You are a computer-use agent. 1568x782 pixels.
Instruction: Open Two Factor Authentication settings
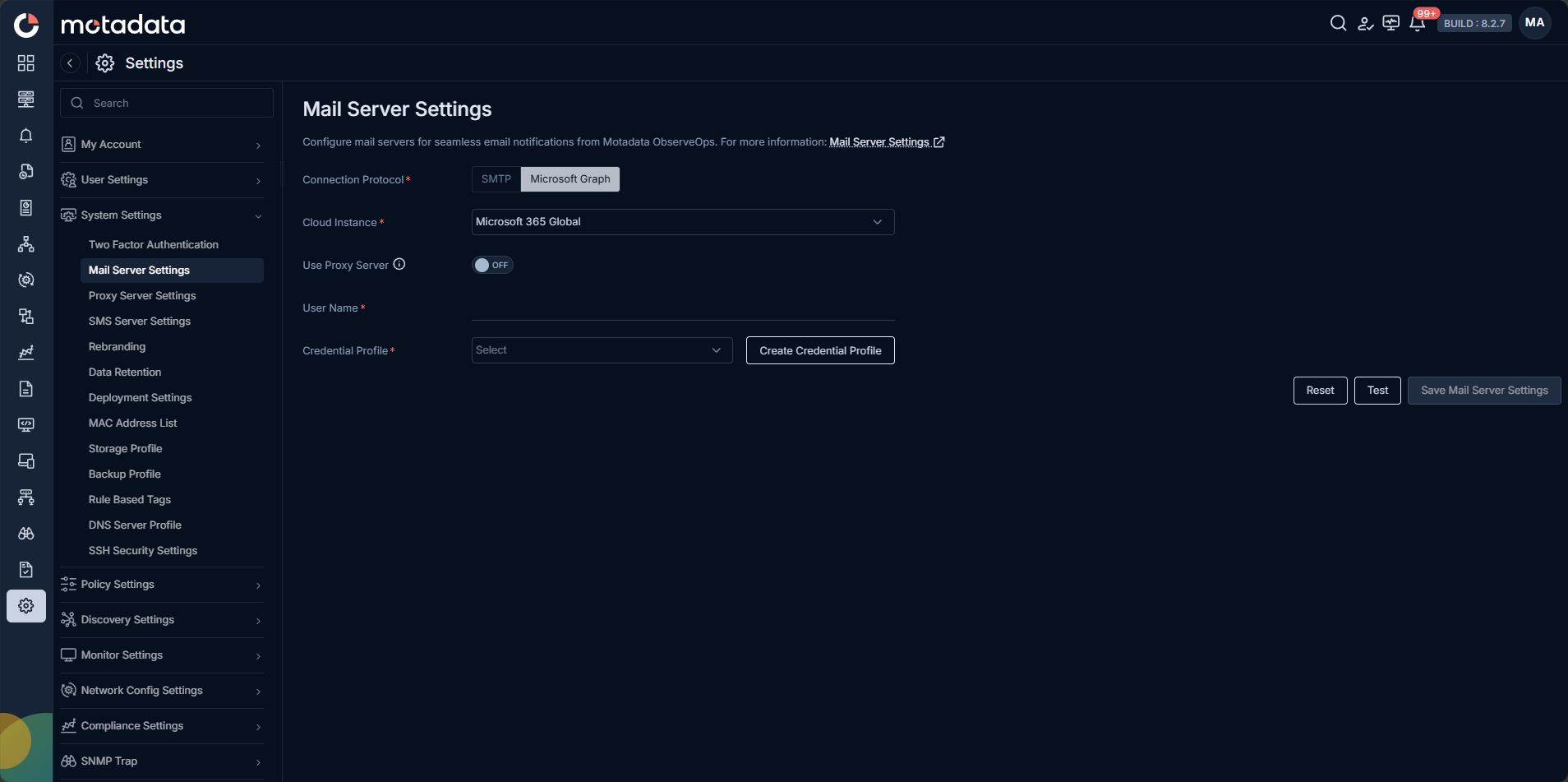(x=172, y=245)
